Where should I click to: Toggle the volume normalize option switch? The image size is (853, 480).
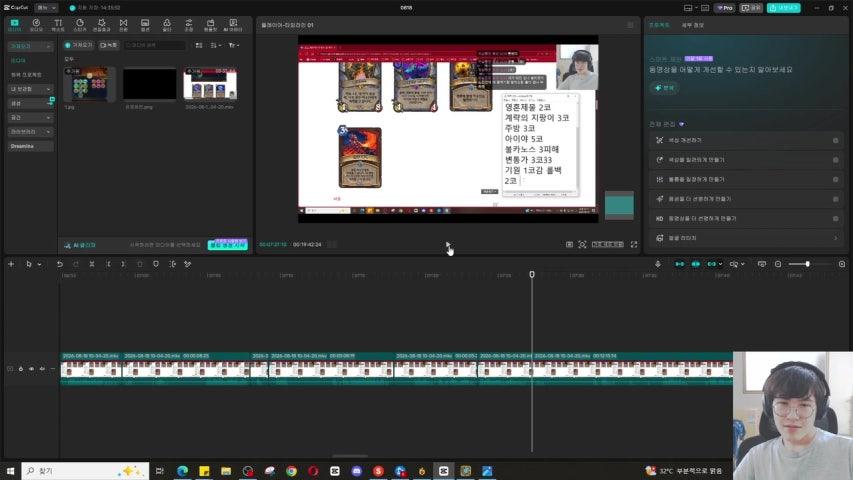[836, 179]
